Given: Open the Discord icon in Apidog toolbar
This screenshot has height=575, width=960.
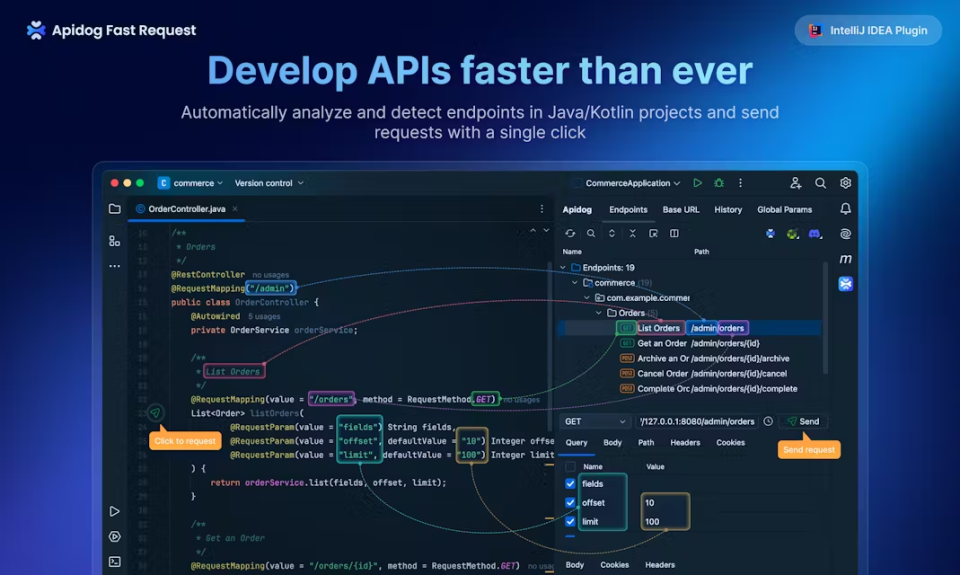Looking at the screenshot, I should pos(815,234).
